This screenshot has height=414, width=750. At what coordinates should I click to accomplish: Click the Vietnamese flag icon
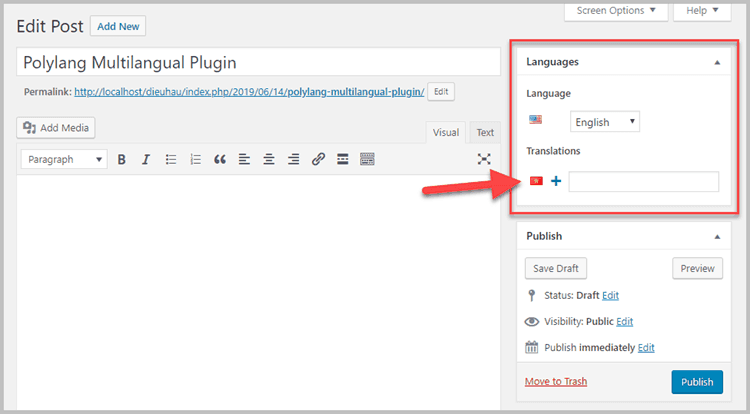[536, 181]
